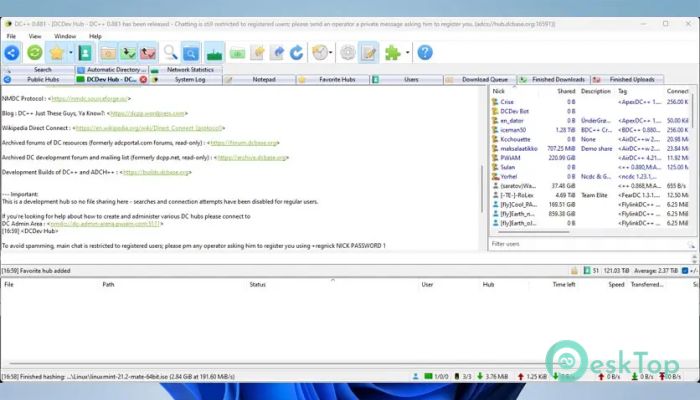Image resolution: width=700 pixels, height=400 pixels.
Task: Click the green slots icon beside 1/0/0
Action: (428, 377)
